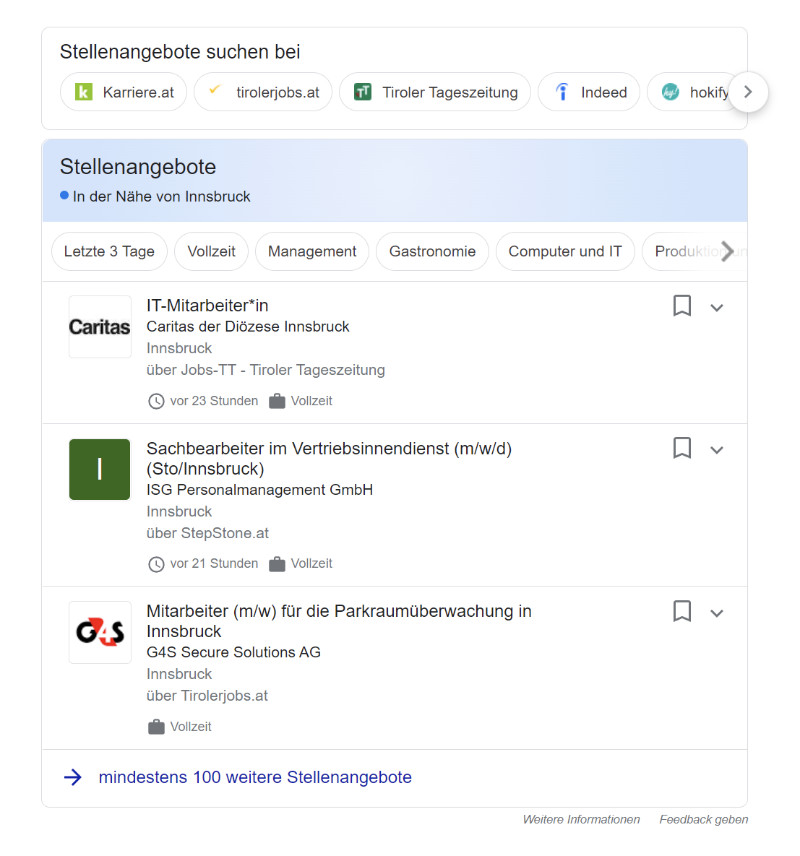Show more filter chips with the arrow

[x=727, y=251]
